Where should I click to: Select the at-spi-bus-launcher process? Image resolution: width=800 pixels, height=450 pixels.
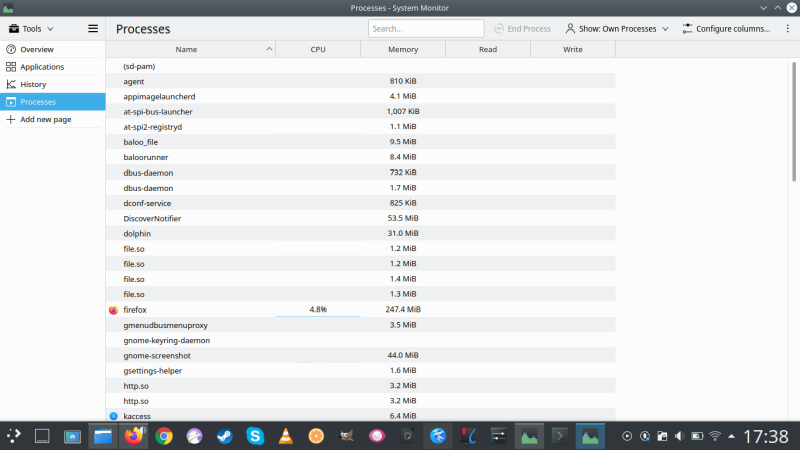[x=361, y=112]
